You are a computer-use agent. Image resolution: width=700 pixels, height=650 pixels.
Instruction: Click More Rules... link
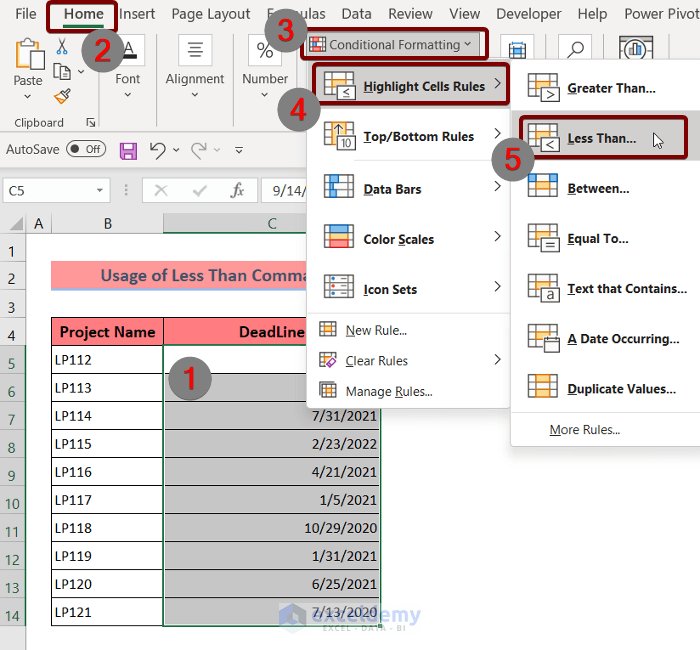click(584, 429)
